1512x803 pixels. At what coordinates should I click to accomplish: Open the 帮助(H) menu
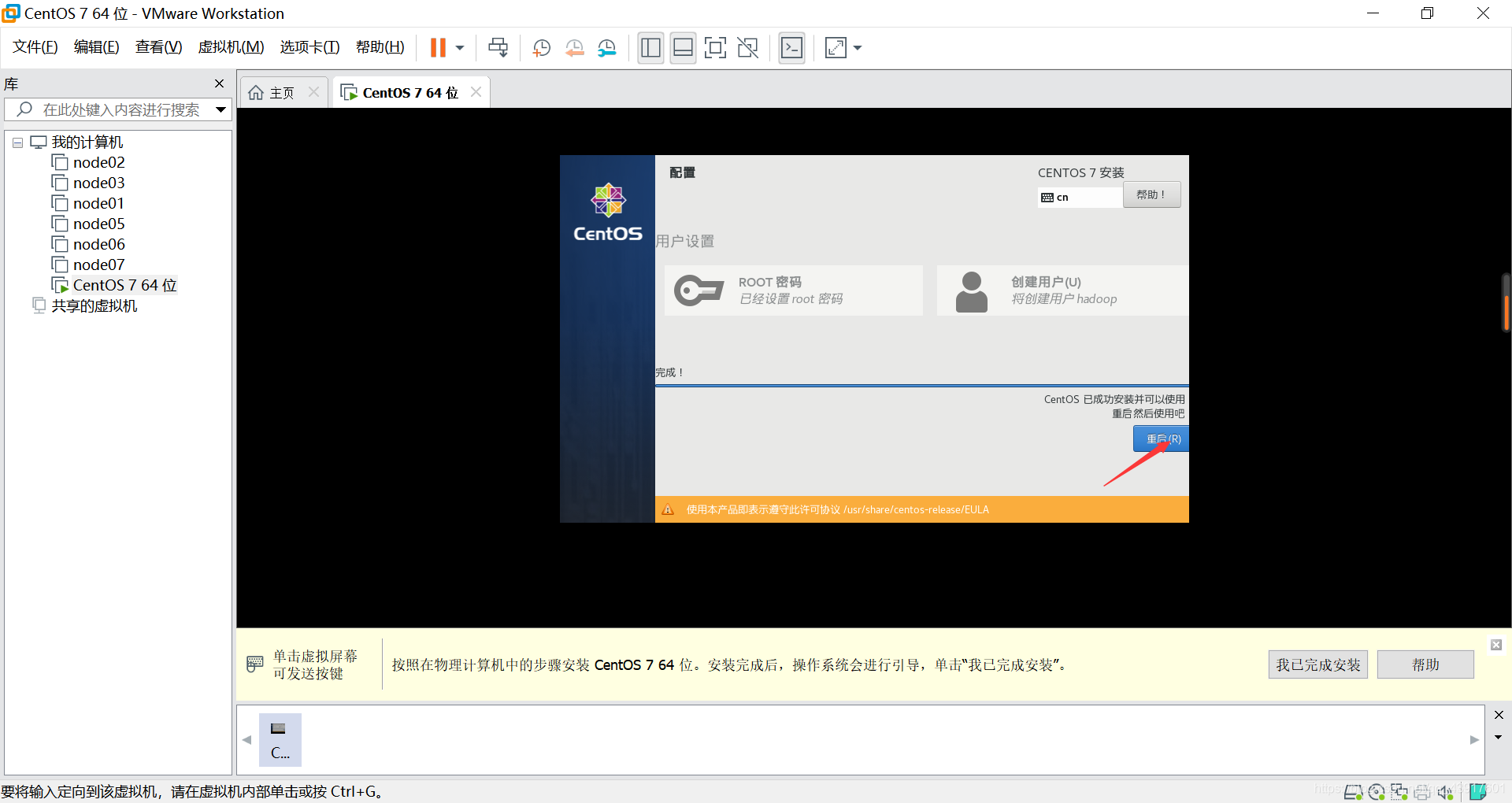click(380, 47)
